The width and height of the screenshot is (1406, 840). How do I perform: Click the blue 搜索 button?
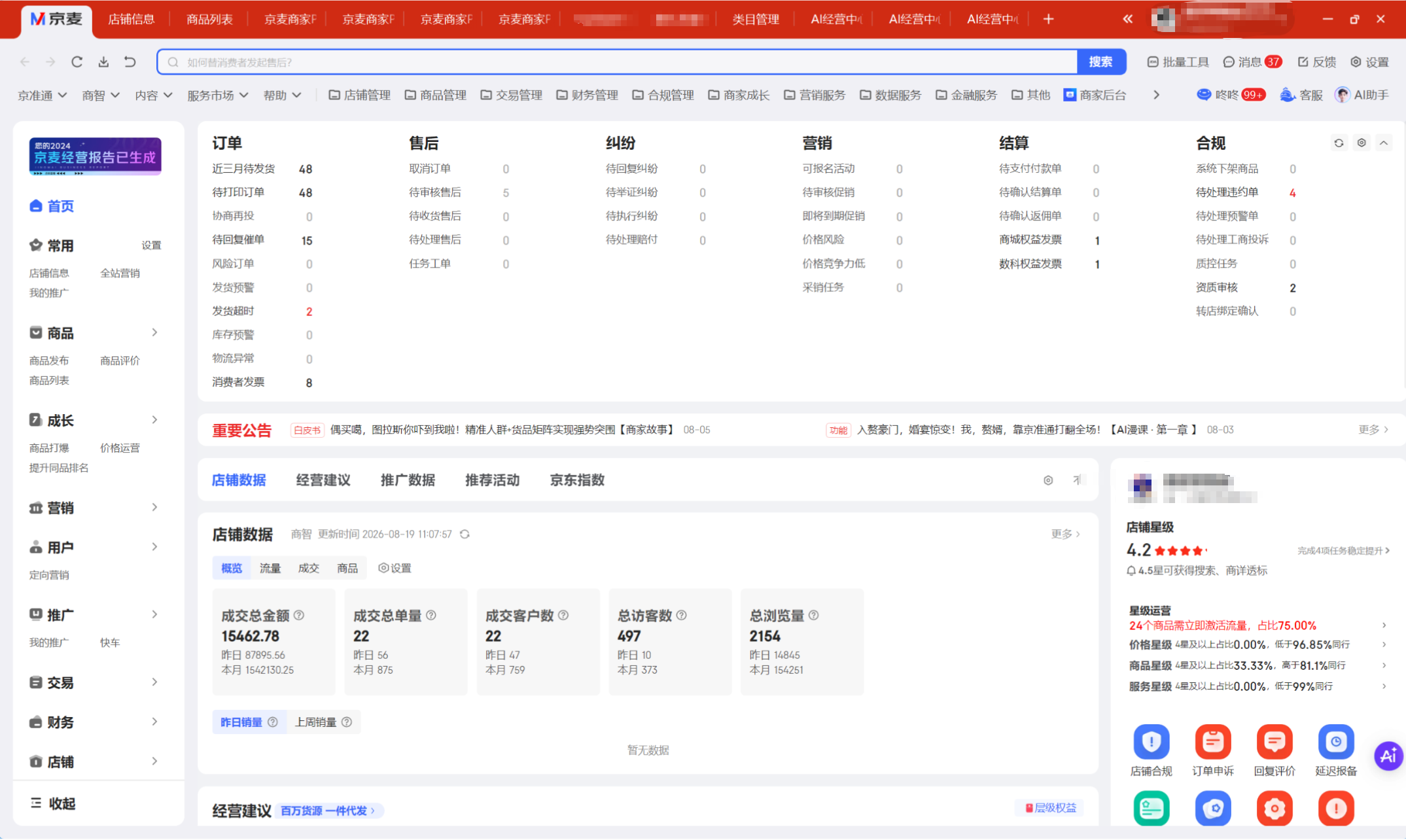[x=1101, y=61]
